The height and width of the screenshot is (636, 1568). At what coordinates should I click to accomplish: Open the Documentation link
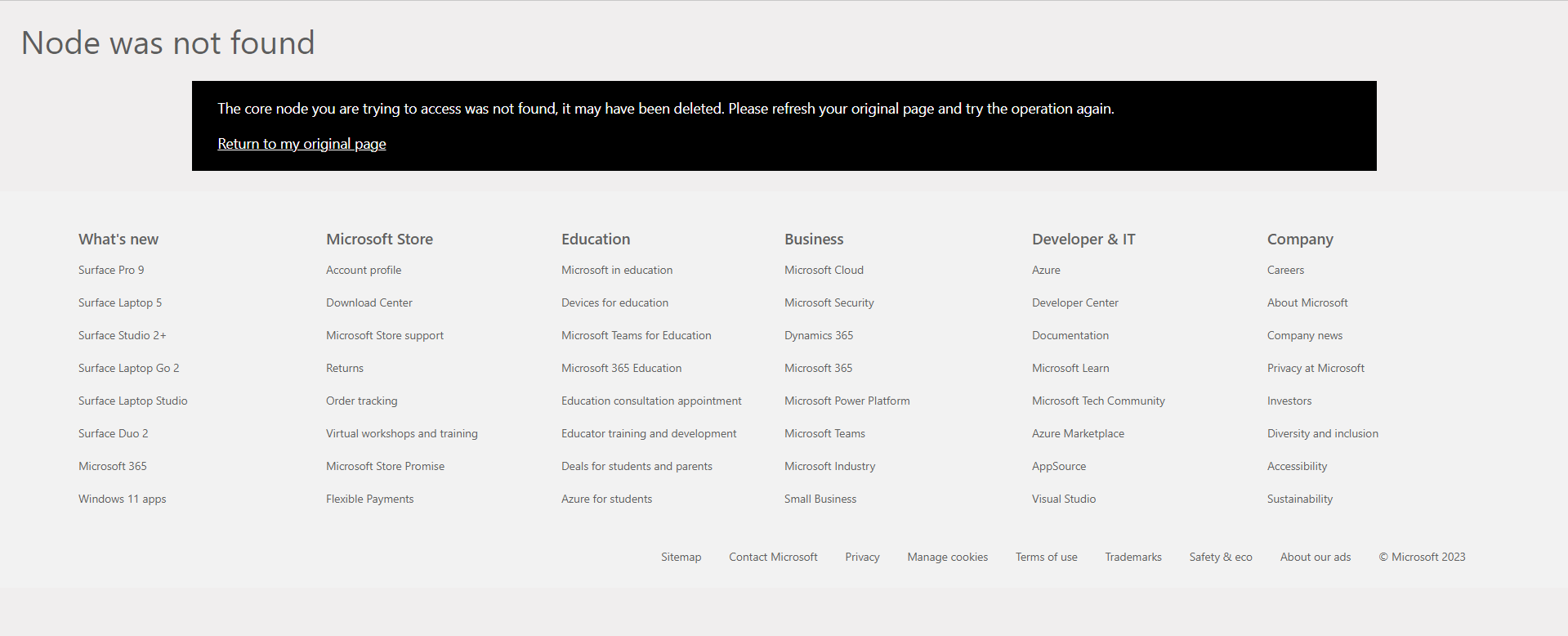pos(1070,335)
